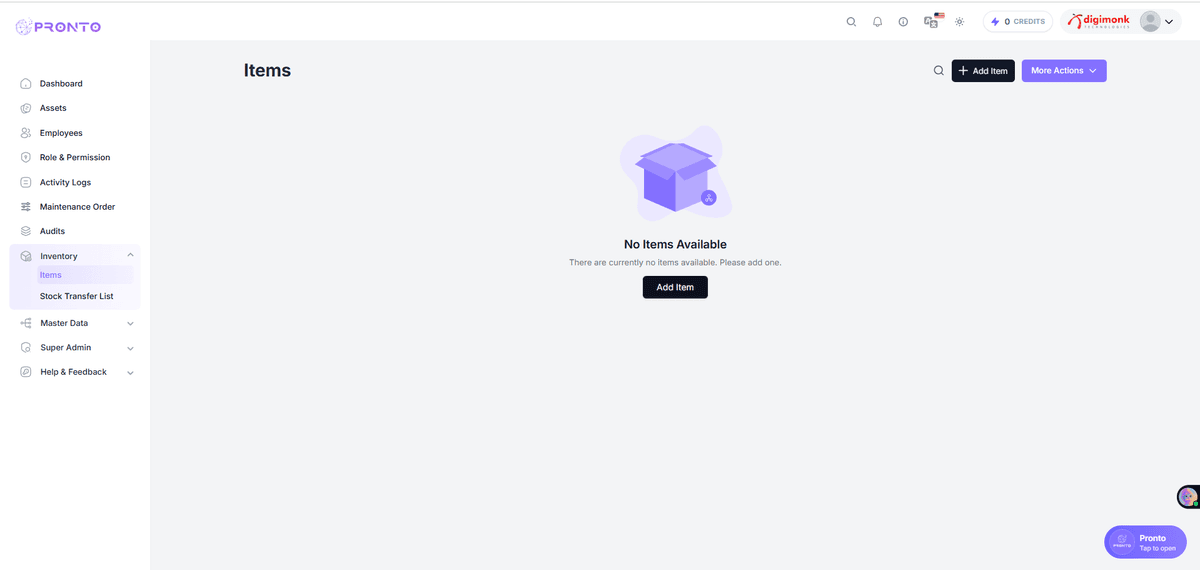The image size is (1200, 570).
Task: Click the Master Data hierarchy icon
Action: [27, 323]
